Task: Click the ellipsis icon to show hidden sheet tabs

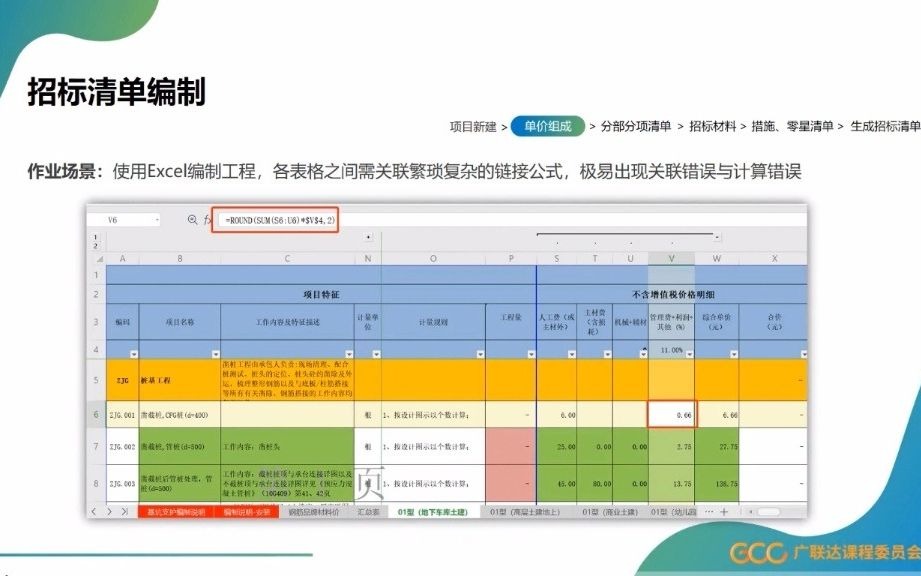Action: 708,512
